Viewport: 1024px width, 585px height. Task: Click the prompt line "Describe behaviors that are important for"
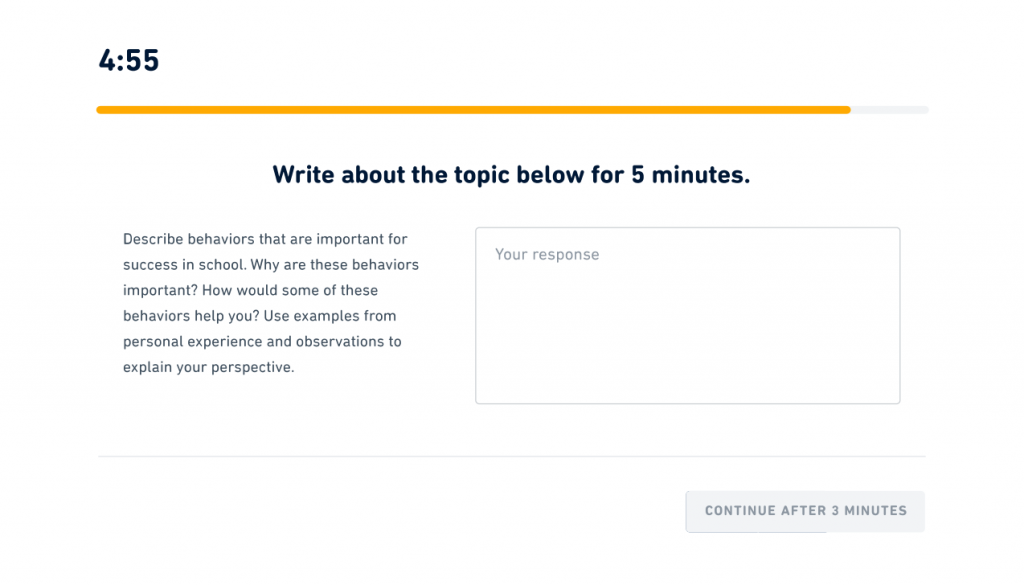pyautogui.click(x=265, y=239)
